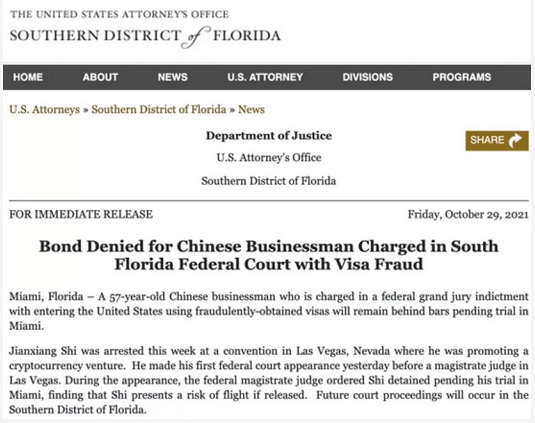Click the Friday, October 29, 2021 date
This screenshot has width=535, height=423.
click(468, 215)
